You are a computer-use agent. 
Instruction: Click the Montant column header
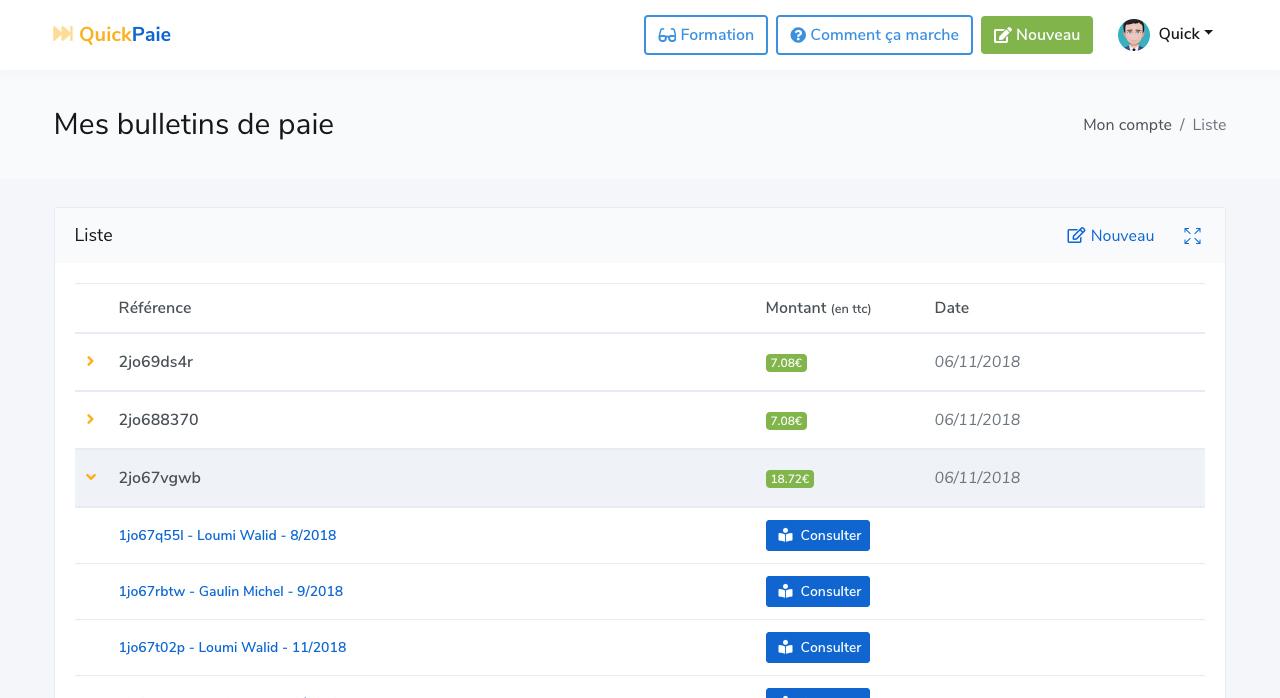tap(818, 308)
